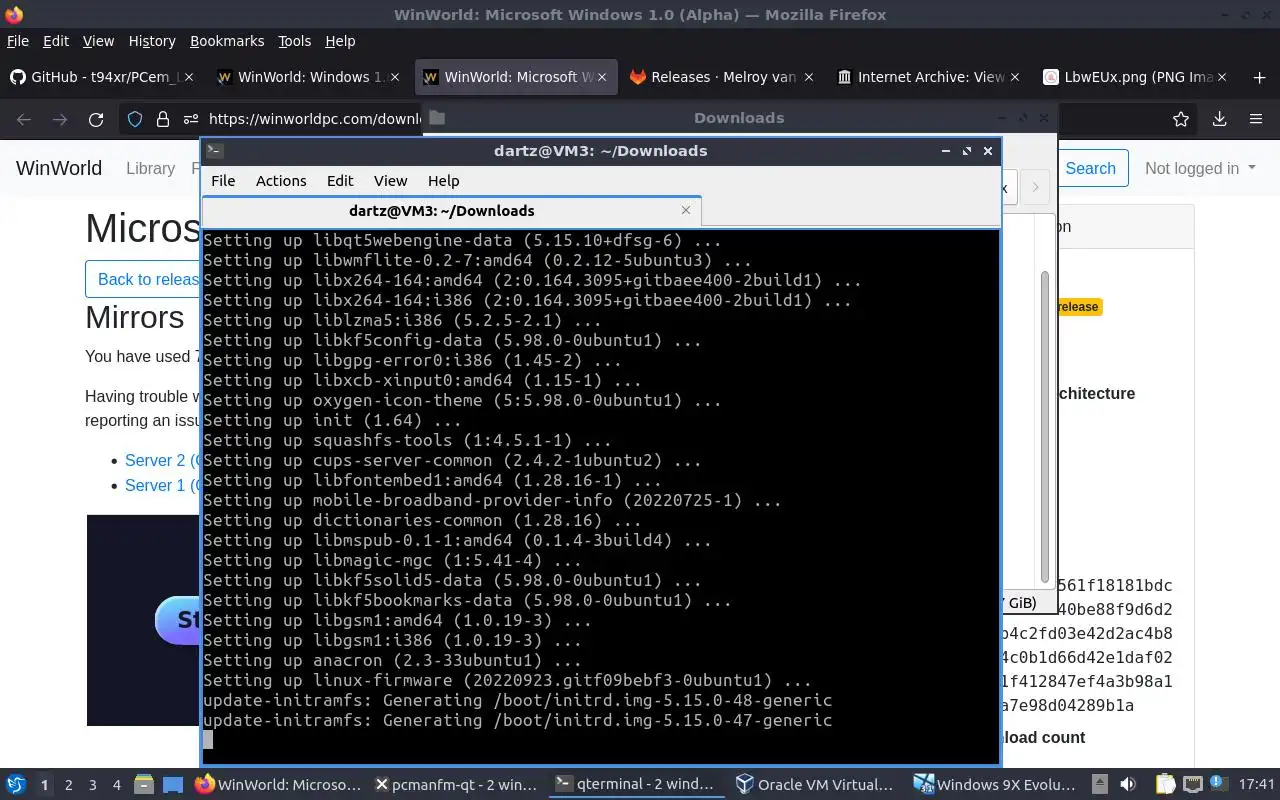Open the terminal Help menu
The height and width of the screenshot is (800, 1280).
[443, 180]
